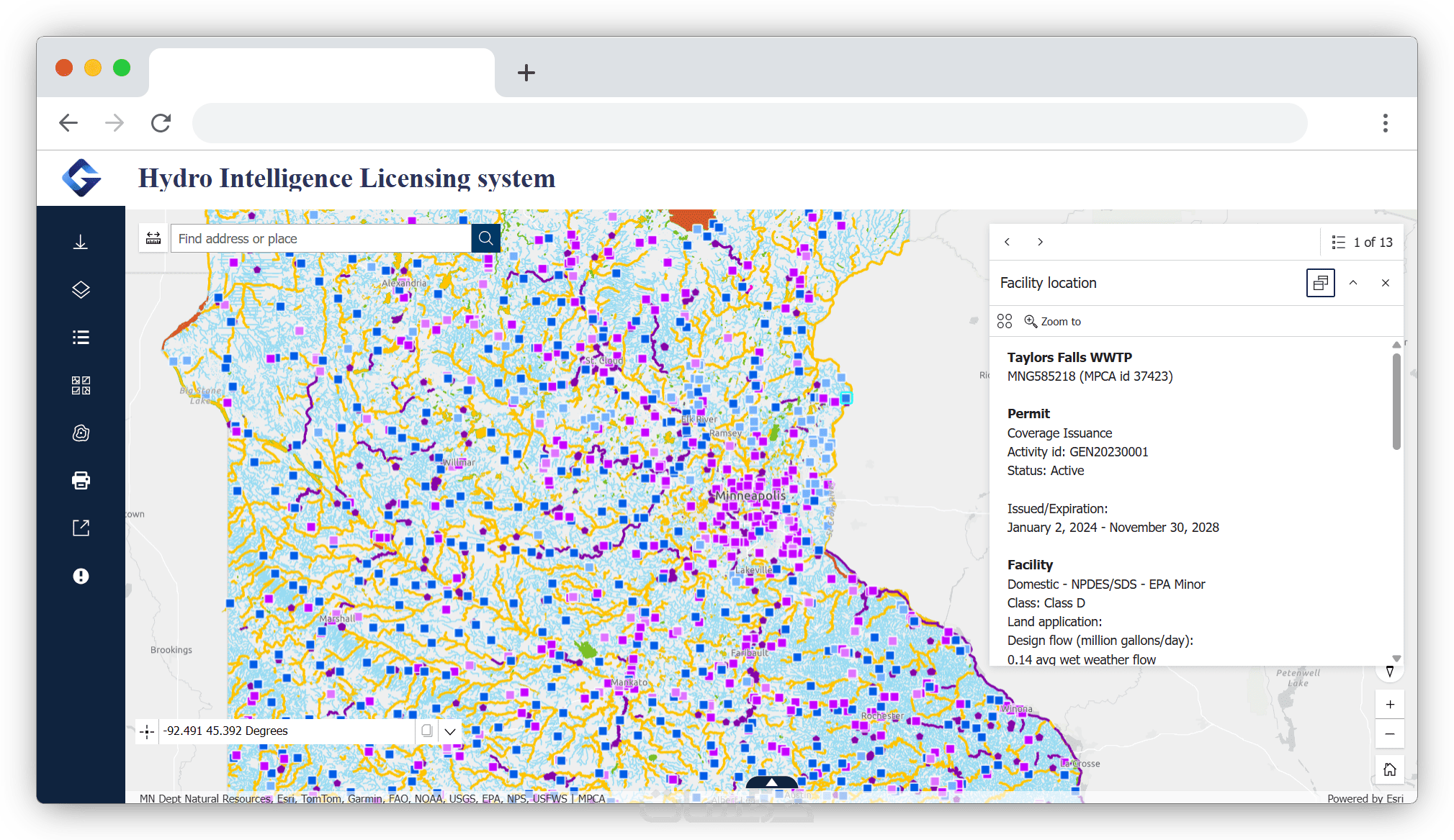Click the coordinate location crosshair icon
This screenshot has height=840, width=1454.
pos(147,731)
